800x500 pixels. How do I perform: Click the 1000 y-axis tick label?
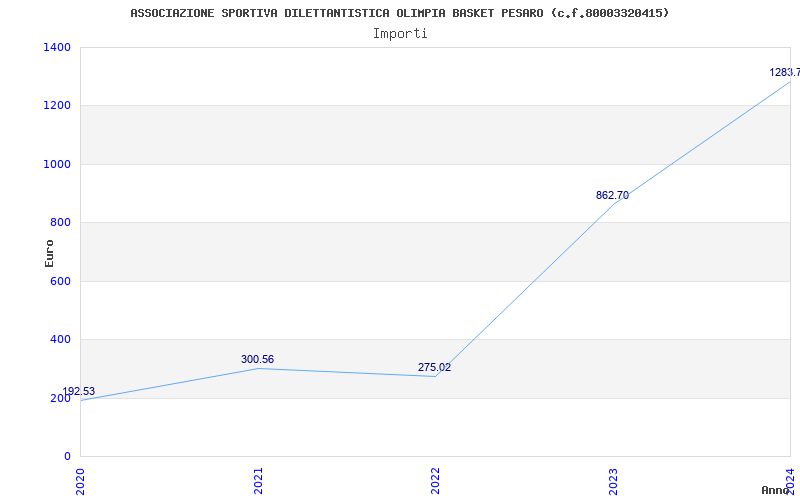(57, 164)
